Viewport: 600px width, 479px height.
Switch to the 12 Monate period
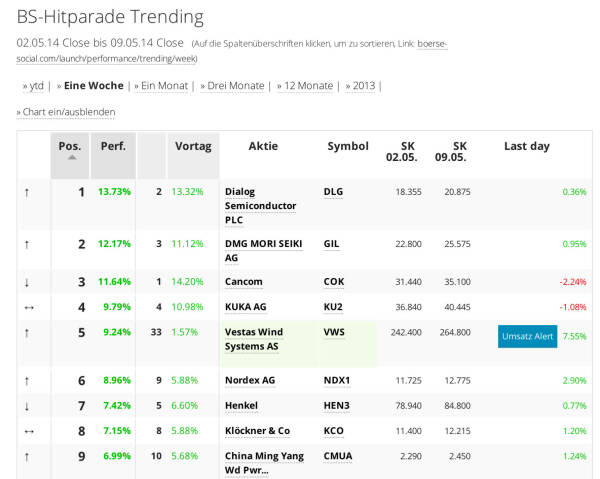(x=305, y=86)
